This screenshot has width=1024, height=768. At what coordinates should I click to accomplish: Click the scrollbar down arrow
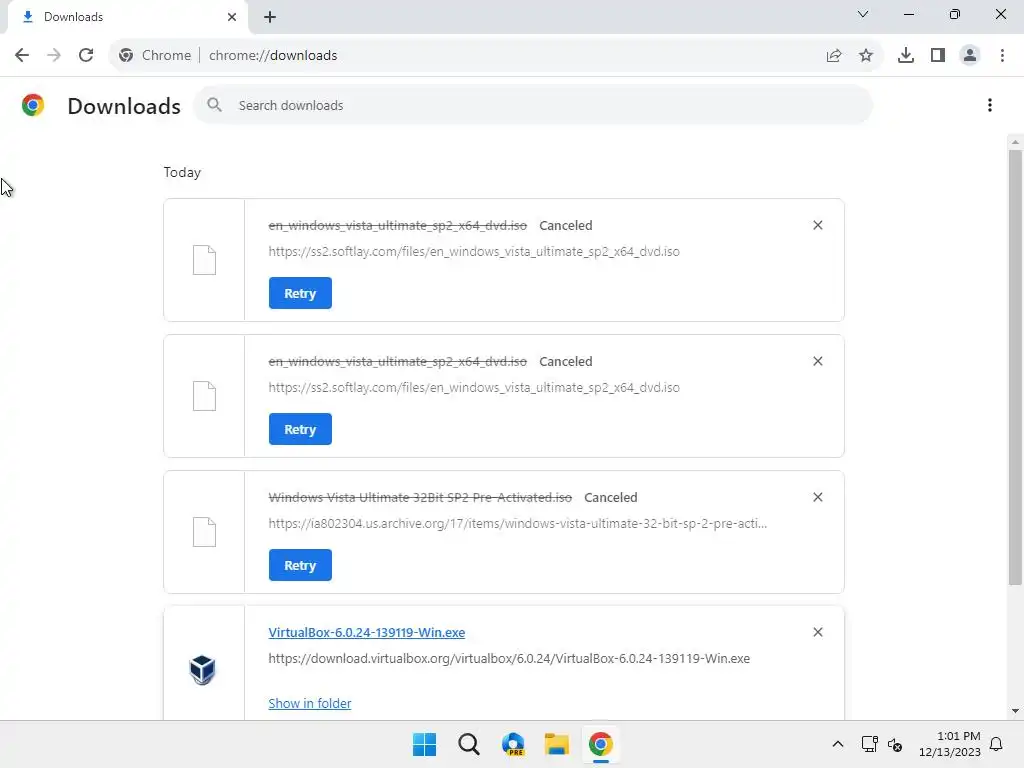coord(1015,711)
